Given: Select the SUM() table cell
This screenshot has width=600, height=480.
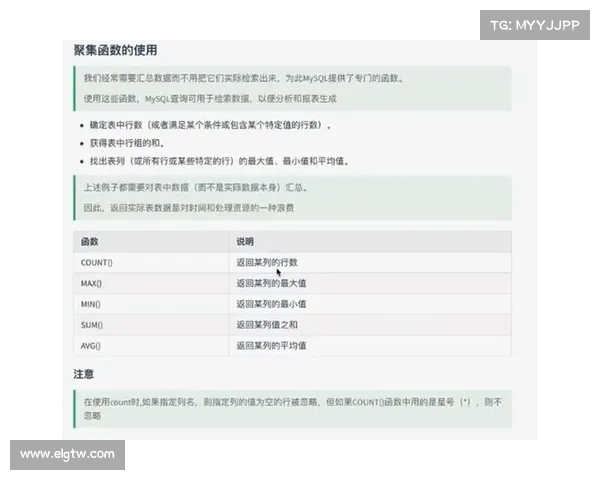Looking at the screenshot, I should 151,325.
